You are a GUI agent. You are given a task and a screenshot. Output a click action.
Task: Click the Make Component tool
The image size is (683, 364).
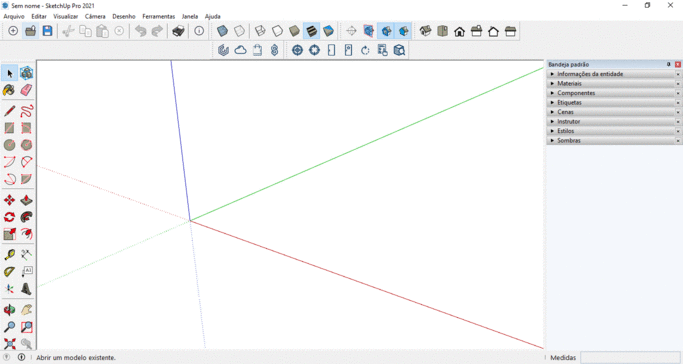(x=27, y=73)
